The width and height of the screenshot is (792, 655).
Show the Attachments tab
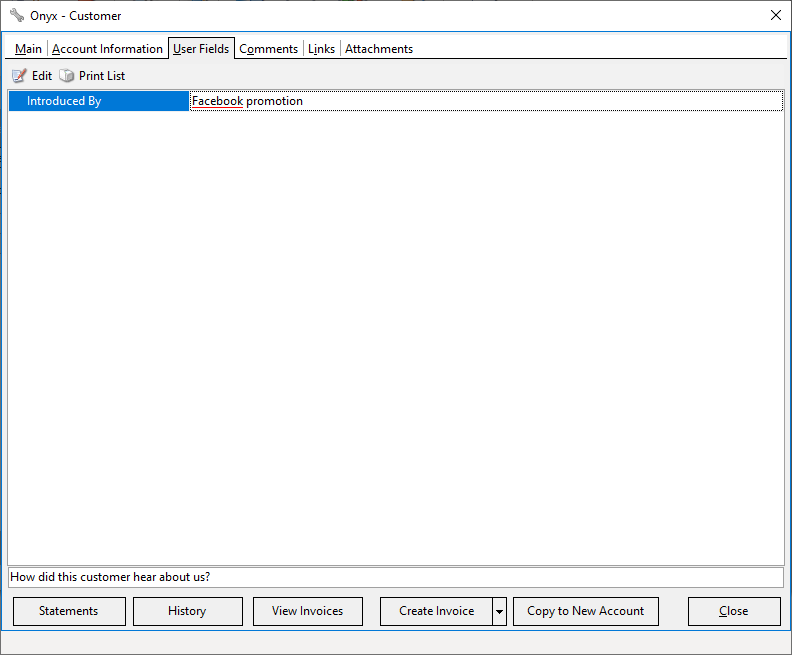[x=379, y=49]
